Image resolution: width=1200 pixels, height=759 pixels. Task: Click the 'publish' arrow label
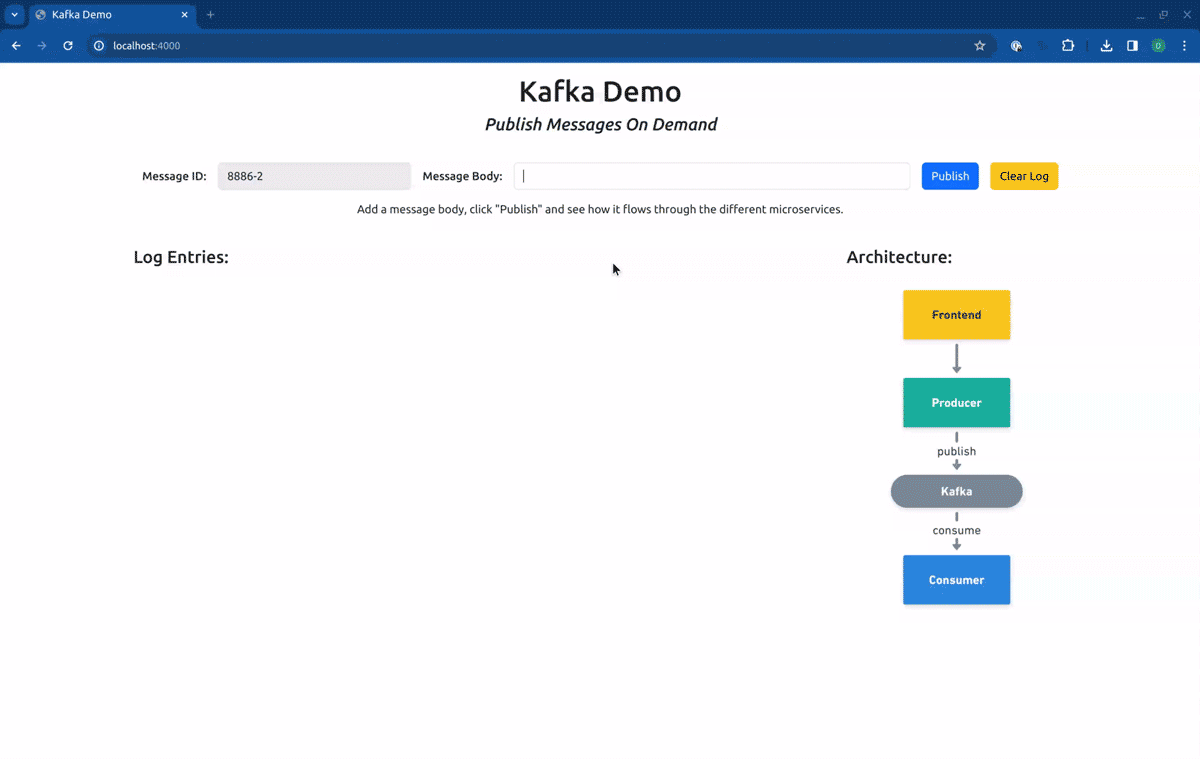(956, 451)
